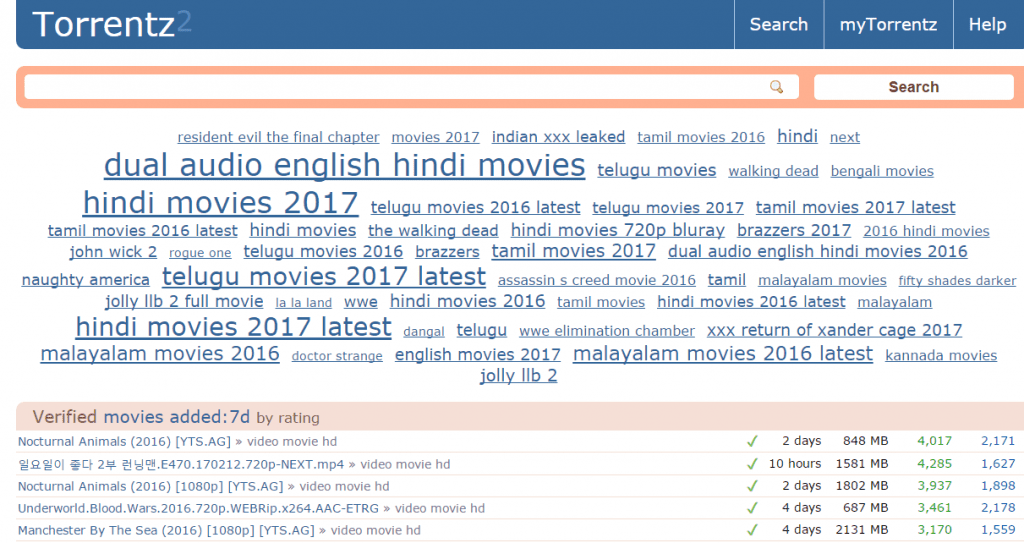Open the 'wwe' tag link
This screenshot has width=1024, height=543.
[361, 303]
